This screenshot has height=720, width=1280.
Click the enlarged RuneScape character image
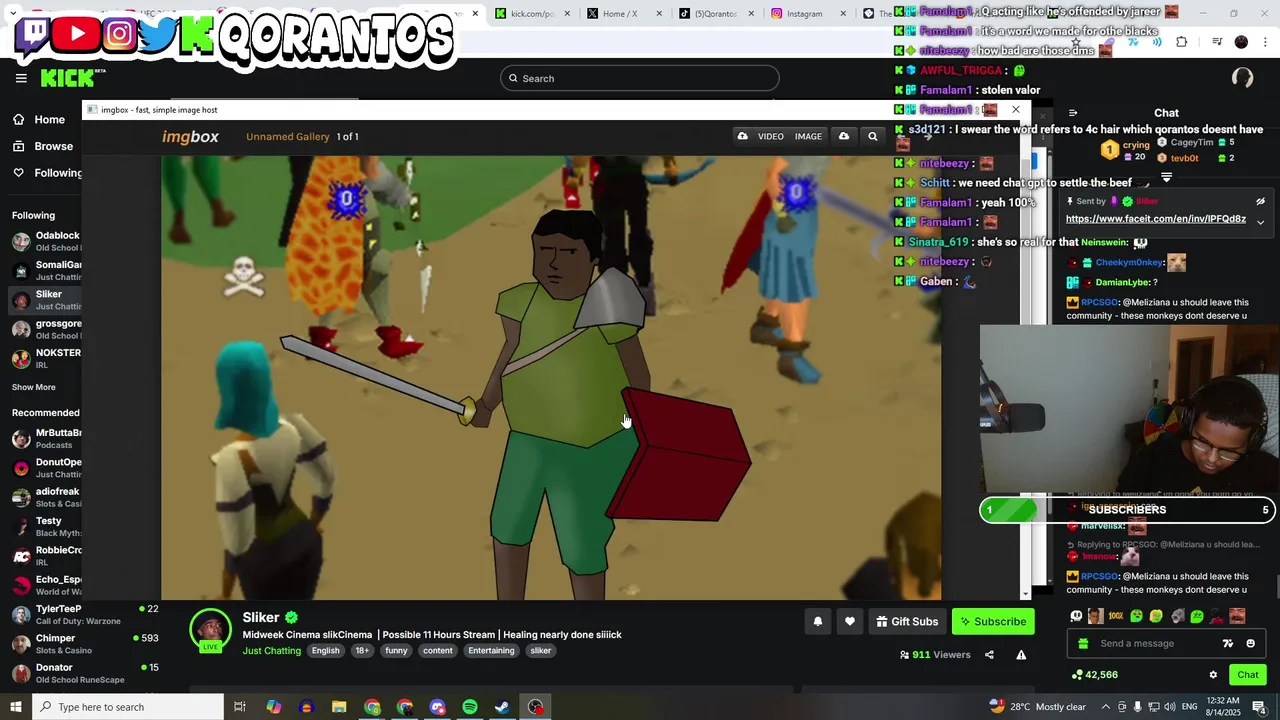point(550,377)
